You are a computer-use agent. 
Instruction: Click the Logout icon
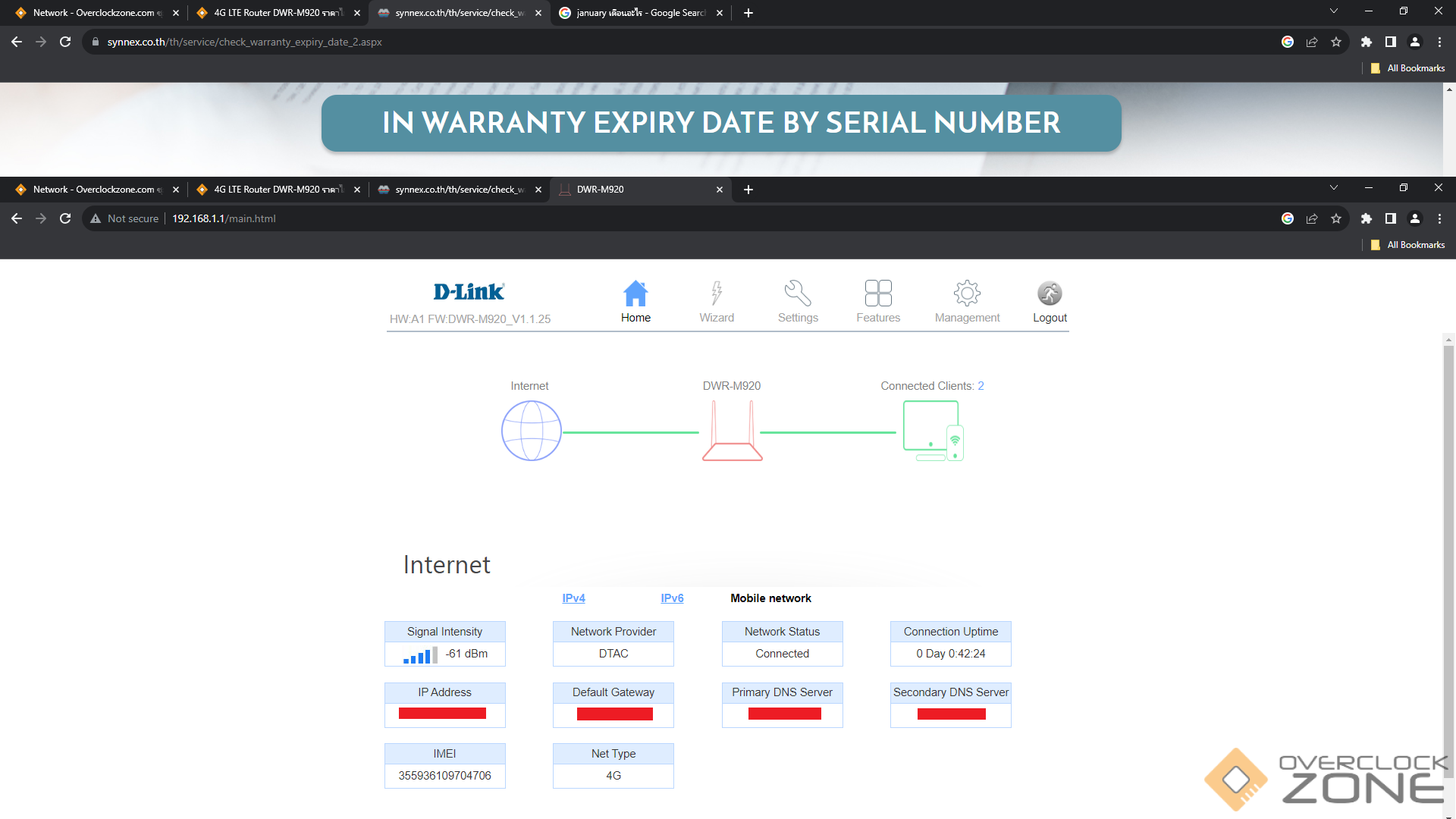(x=1050, y=293)
